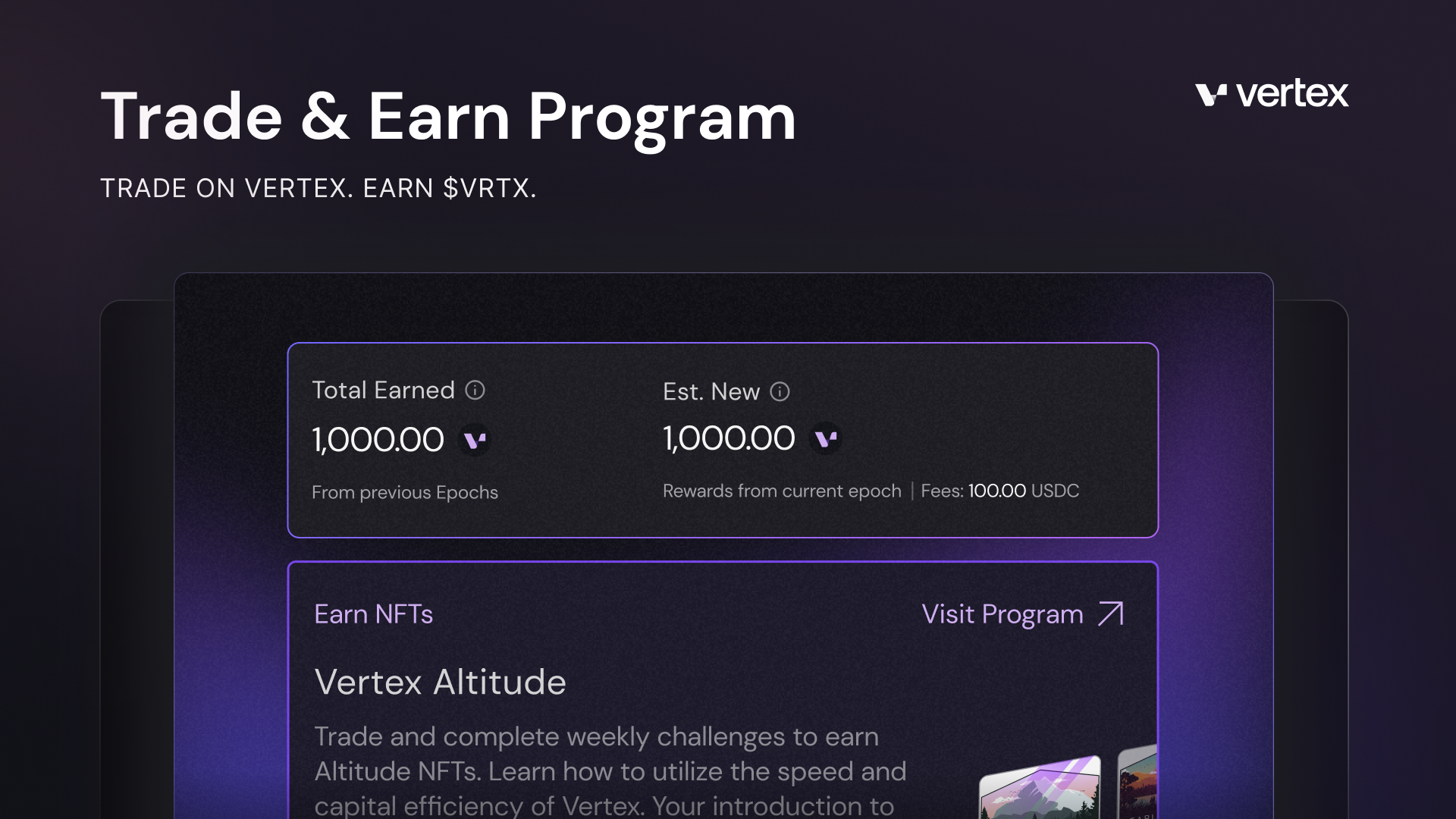Click the From previous Epochs caption
This screenshot has height=819, width=1456.
pyautogui.click(x=405, y=493)
